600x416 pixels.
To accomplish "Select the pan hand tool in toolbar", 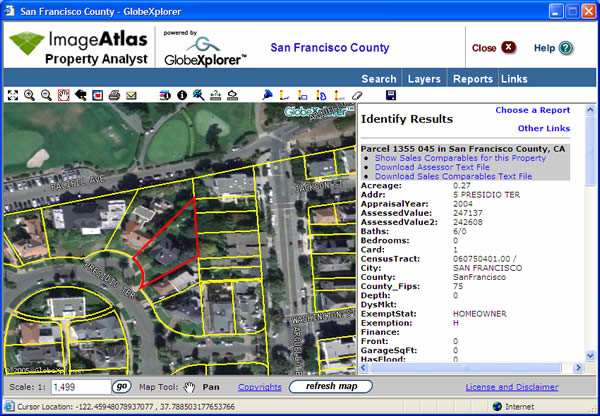I will point(64,95).
